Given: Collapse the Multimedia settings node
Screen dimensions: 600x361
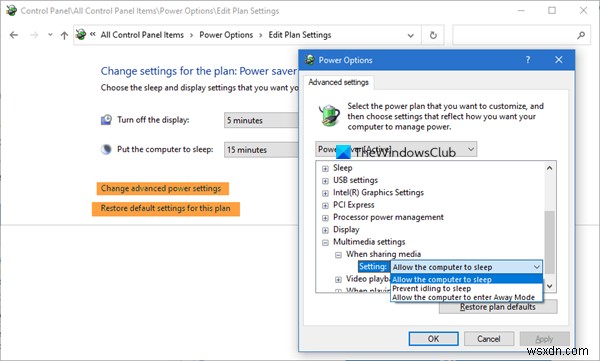Looking at the screenshot, I should [x=325, y=242].
